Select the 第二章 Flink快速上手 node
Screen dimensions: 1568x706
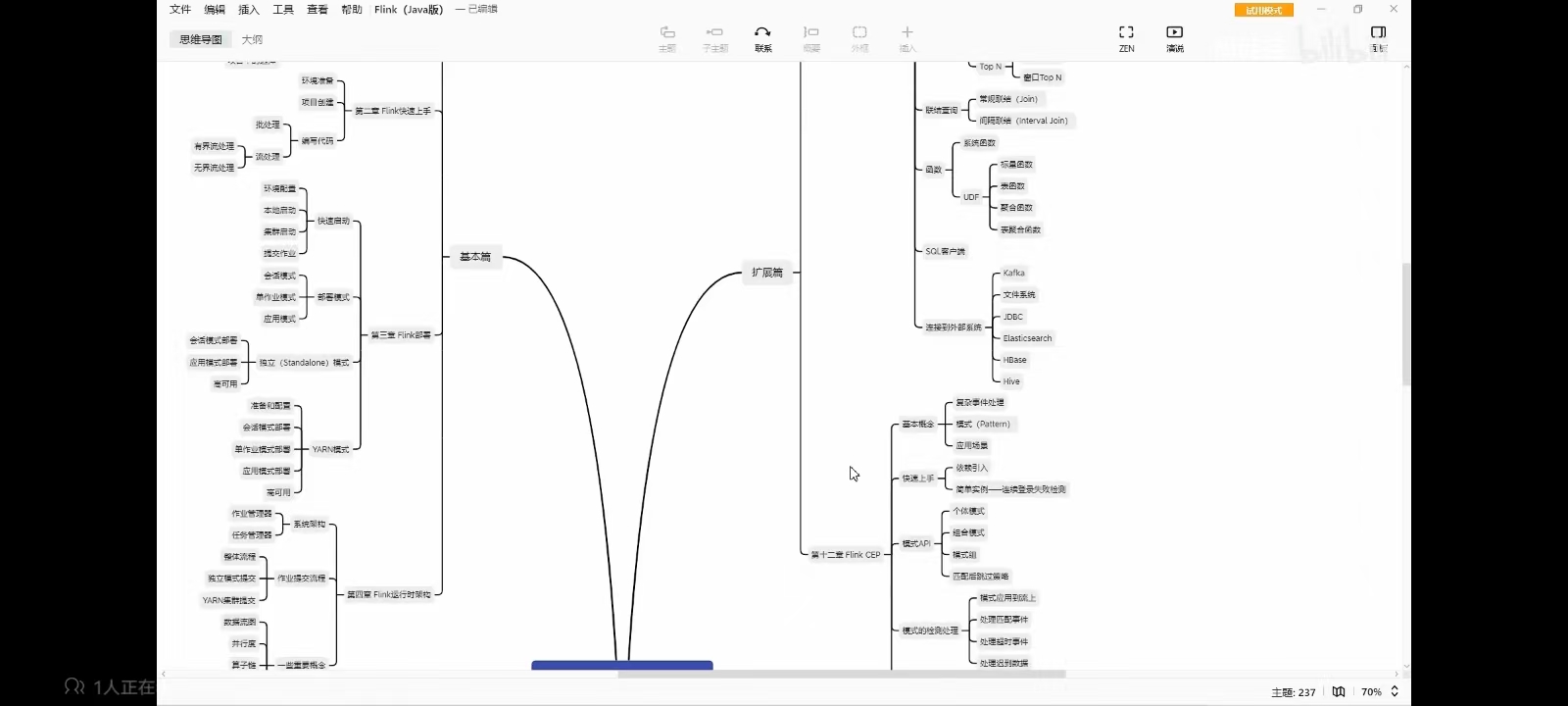coord(393,112)
